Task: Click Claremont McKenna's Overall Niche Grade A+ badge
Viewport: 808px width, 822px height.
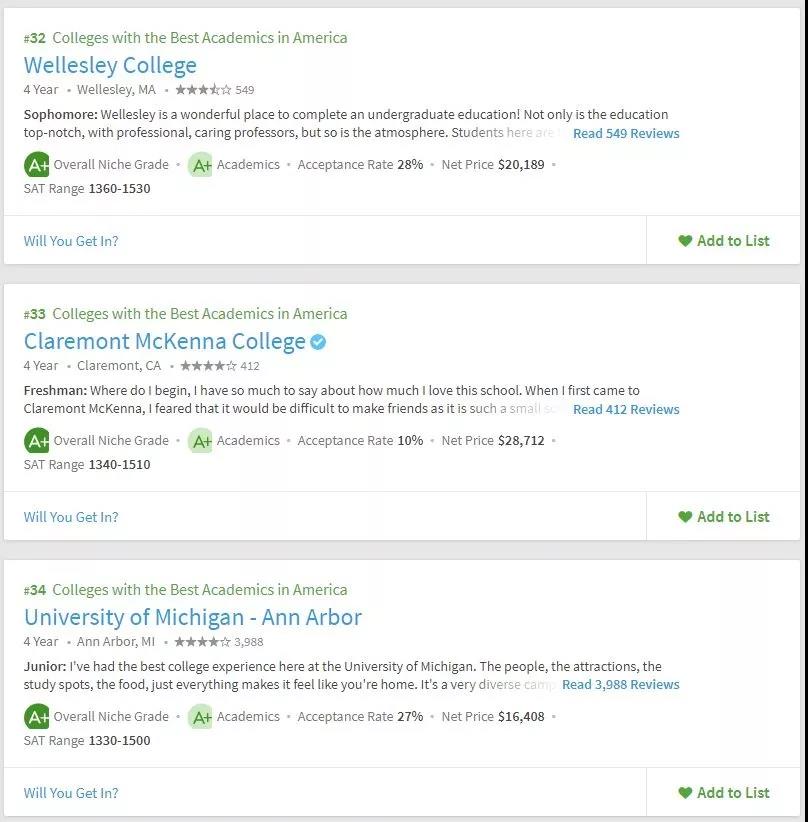Action: [x=37, y=441]
